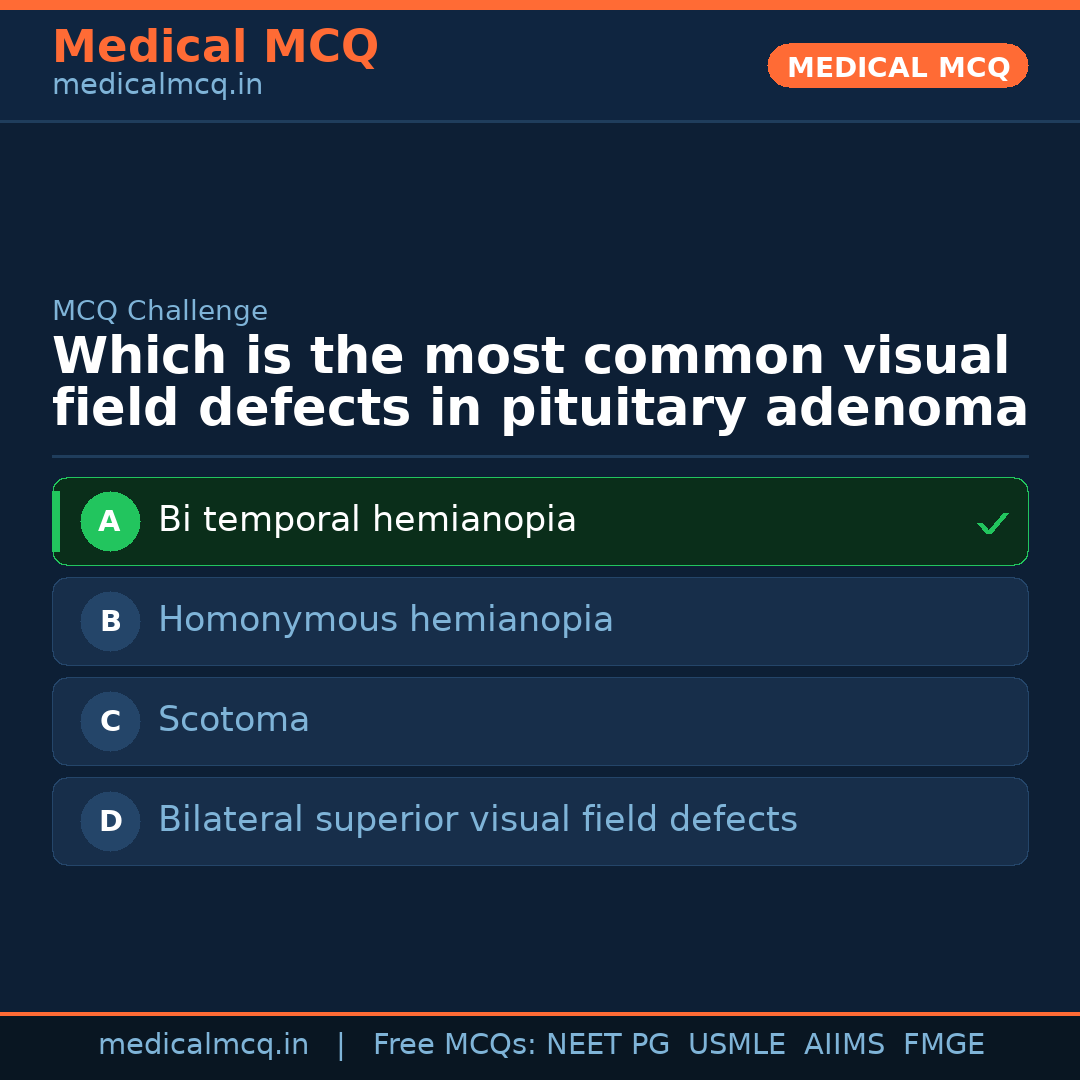This screenshot has width=1080, height=1080.
Task: Pick the Scotoma answer
Action: point(234,720)
